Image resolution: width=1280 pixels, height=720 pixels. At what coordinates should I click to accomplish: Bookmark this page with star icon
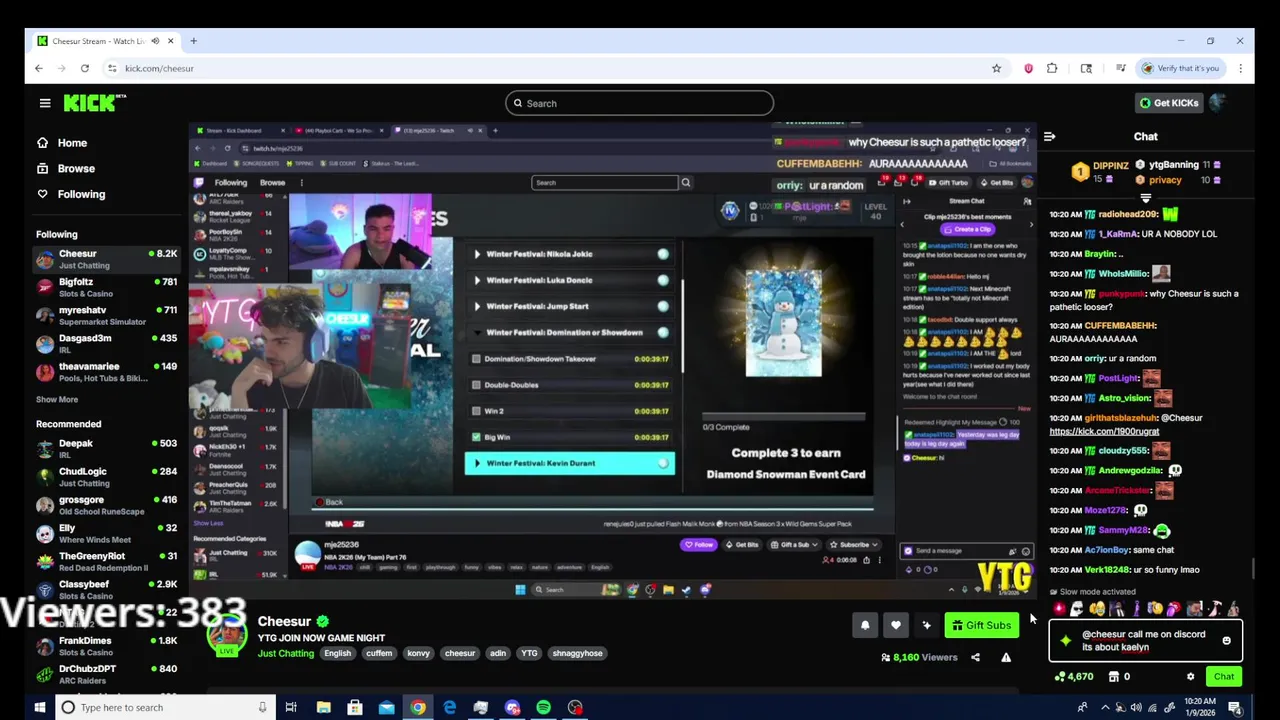pyautogui.click(x=996, y=68)
